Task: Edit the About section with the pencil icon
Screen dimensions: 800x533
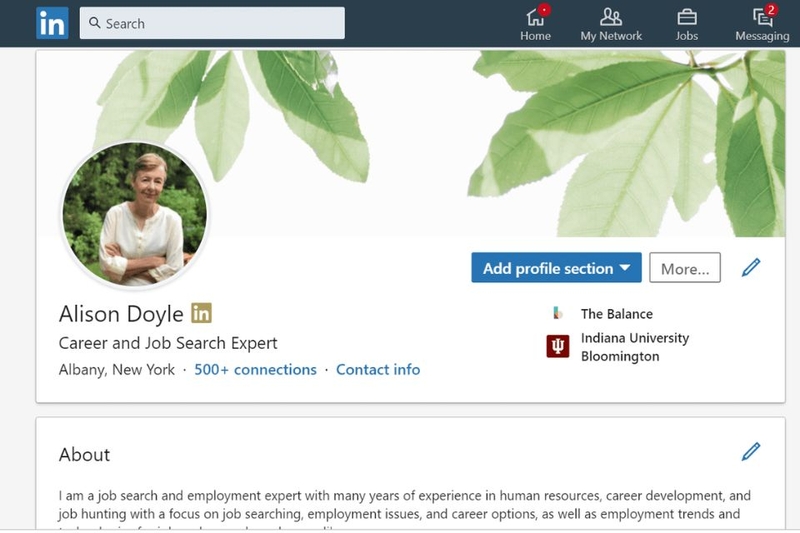Action: click(751, 451)
